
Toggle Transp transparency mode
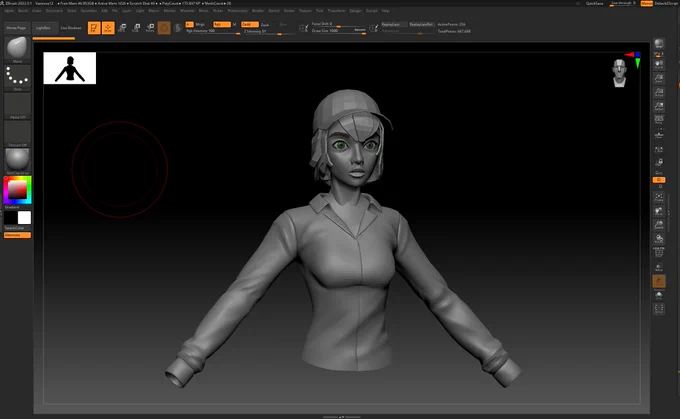click(659, 267)
